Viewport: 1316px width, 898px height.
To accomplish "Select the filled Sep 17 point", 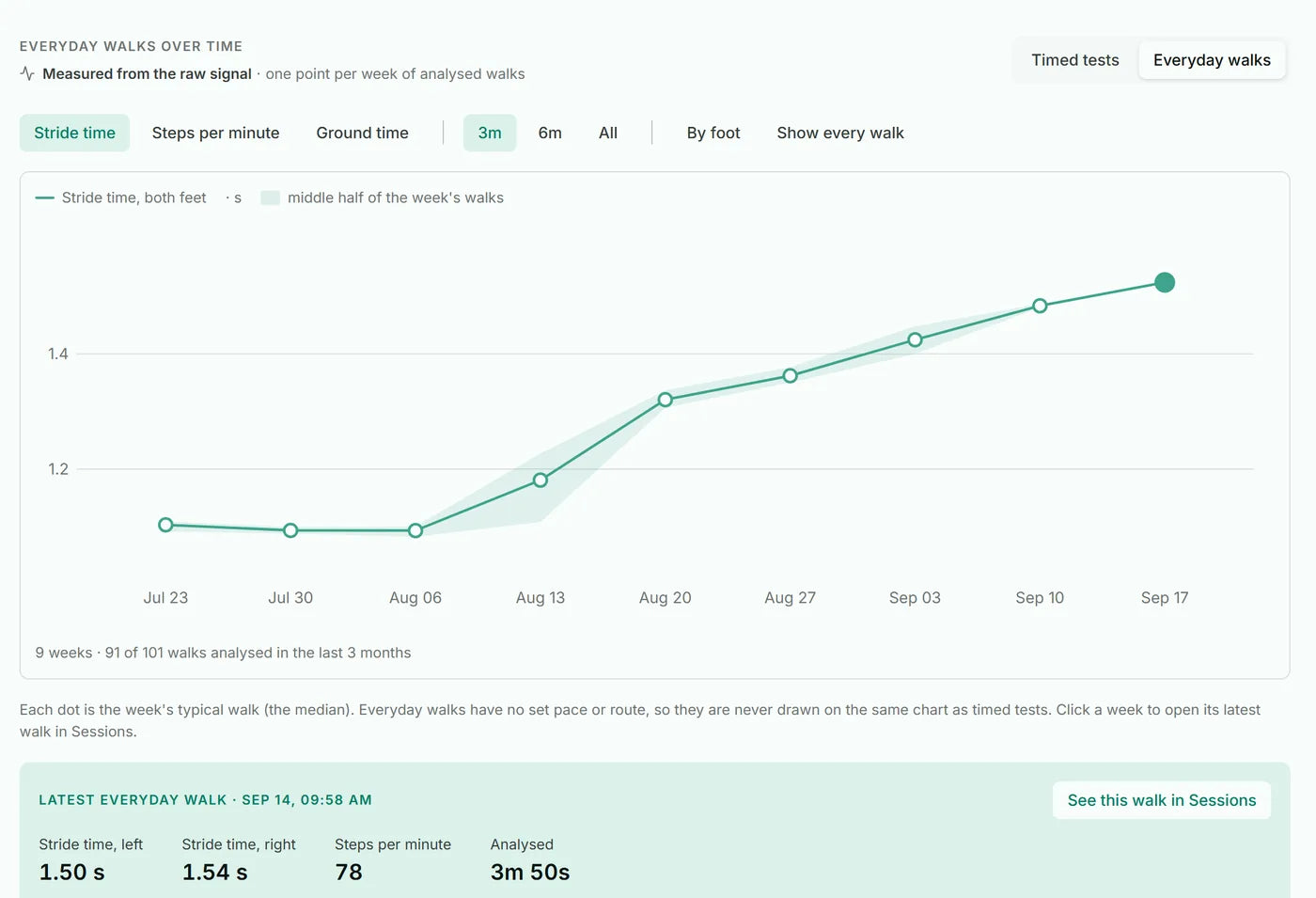I will pyautogui.click(x=1165, y=282).
